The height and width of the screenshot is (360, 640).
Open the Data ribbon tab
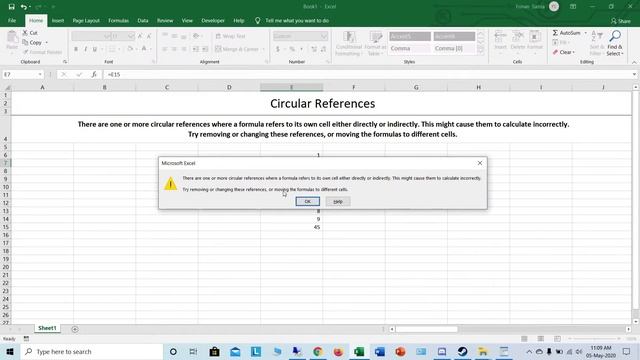143,20
